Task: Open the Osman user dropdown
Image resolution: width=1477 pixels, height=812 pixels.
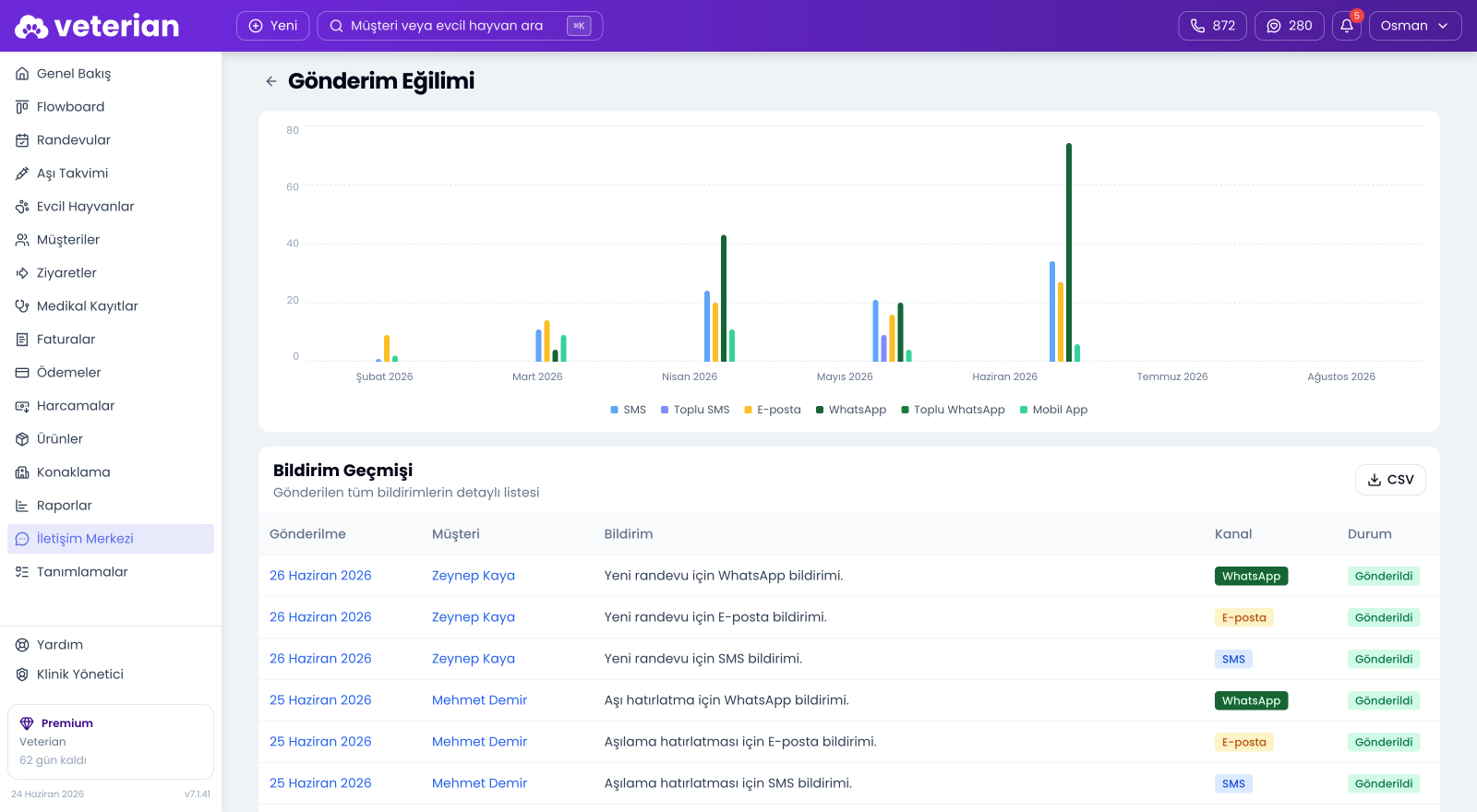Action: (x=1415, y=26)
